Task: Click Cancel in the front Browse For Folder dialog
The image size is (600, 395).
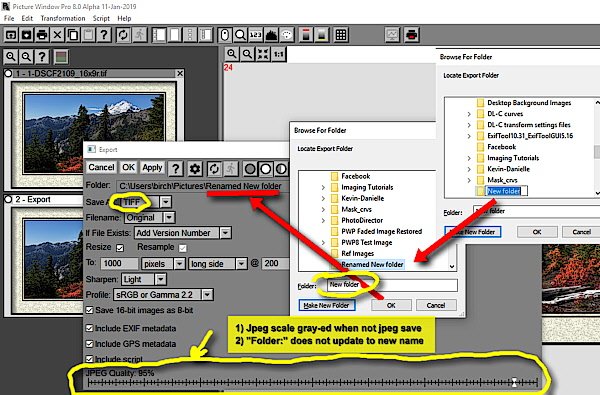Action: tap(436, 305)
